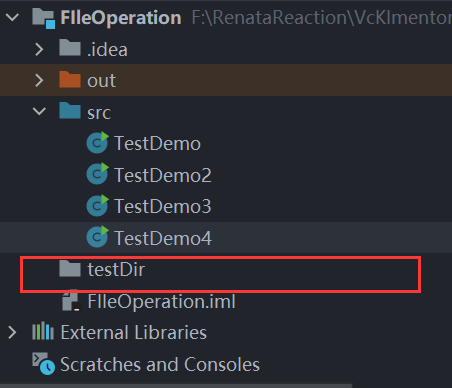Collapse the src folder chevron

[39, 111]
